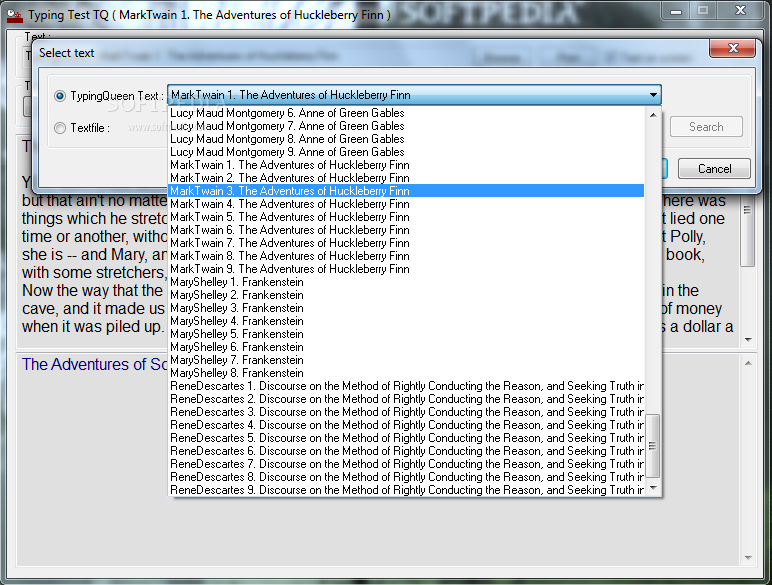Click the dropdown list scrollbar thumb

click(653, 446)
